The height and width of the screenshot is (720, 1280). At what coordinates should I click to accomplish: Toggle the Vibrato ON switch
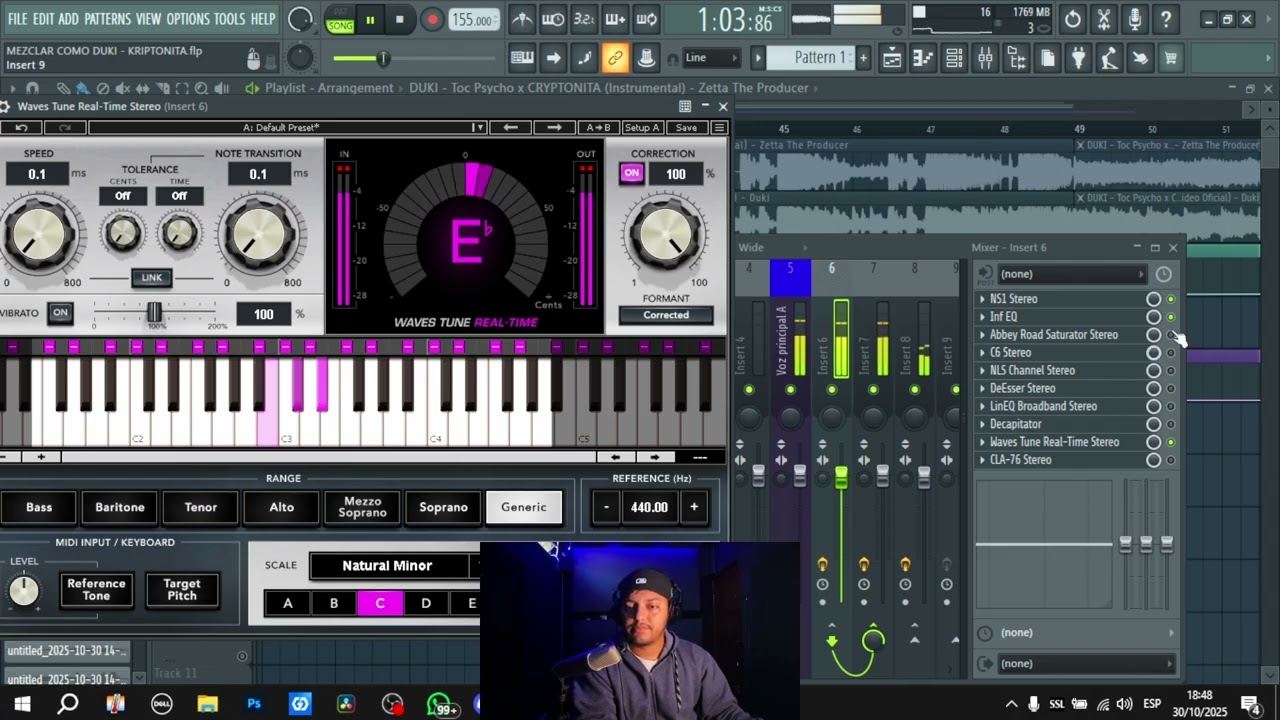pos(60,313)
